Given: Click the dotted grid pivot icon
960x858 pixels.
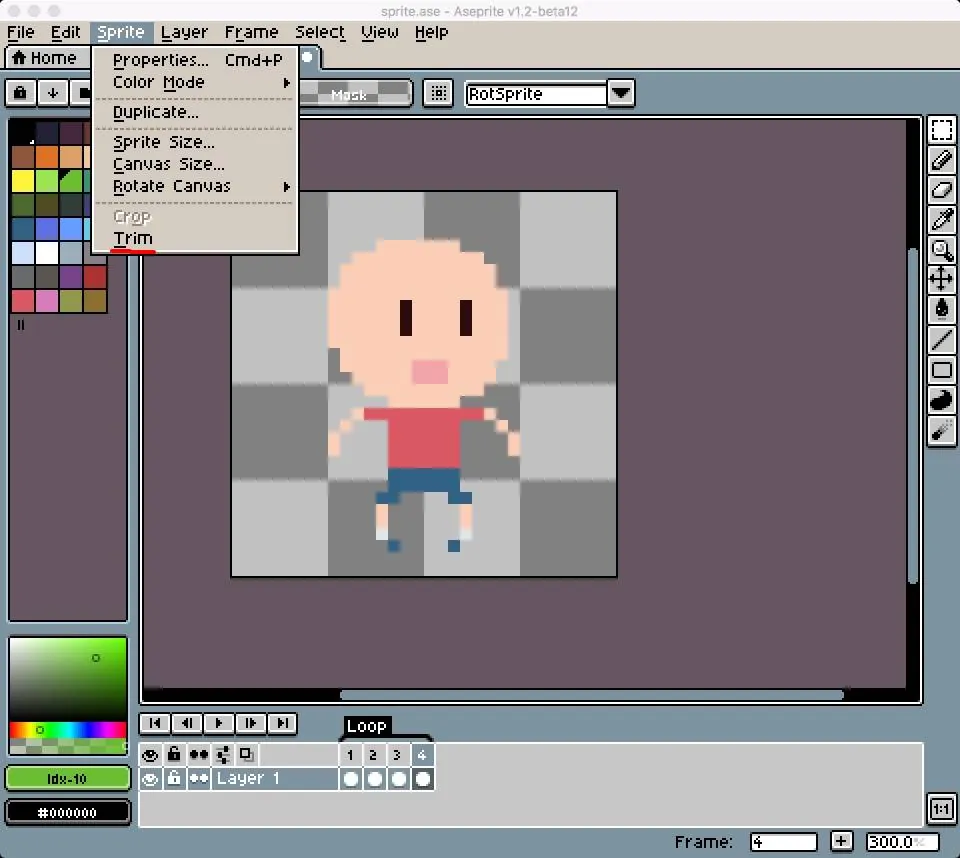Looking at the screenshot, I should (438, 93).
